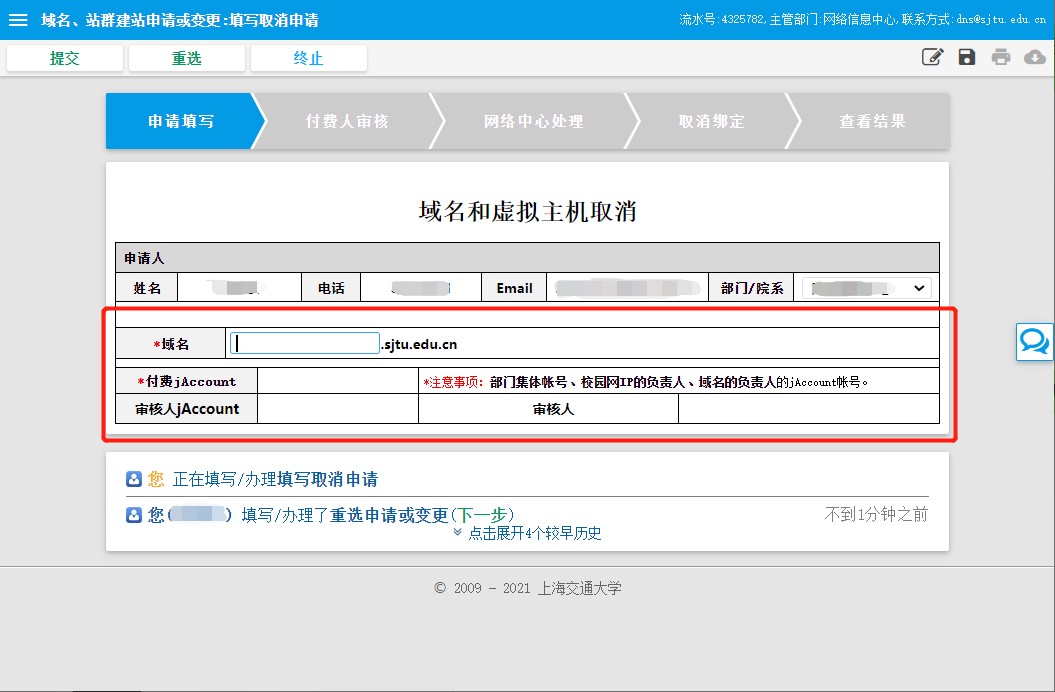Open the chat bubble widget
This screenshot has height=692, width=1055.
(x=1034, y=342)
